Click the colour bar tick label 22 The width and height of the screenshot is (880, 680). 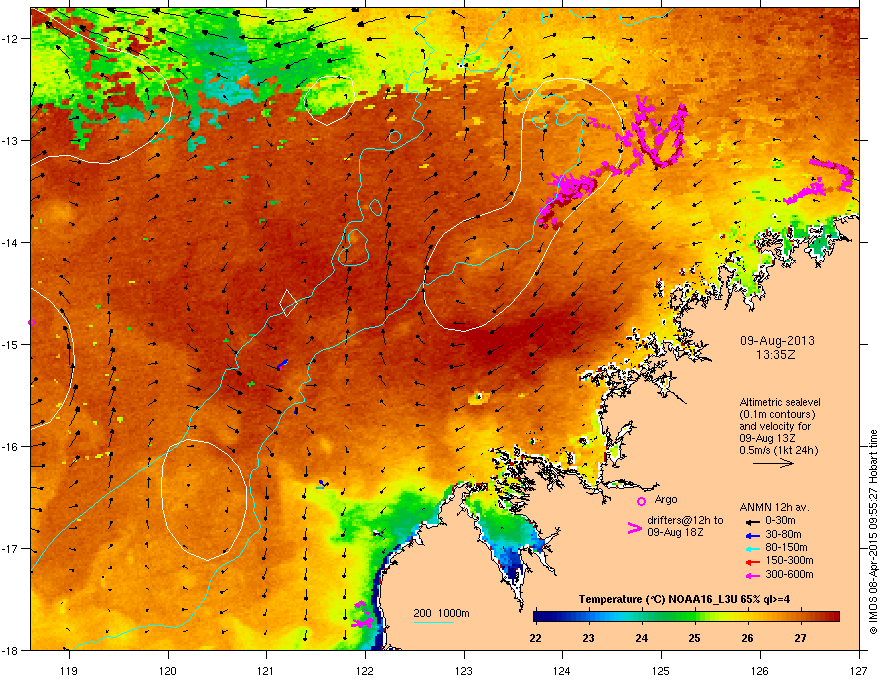coord(535,638)
